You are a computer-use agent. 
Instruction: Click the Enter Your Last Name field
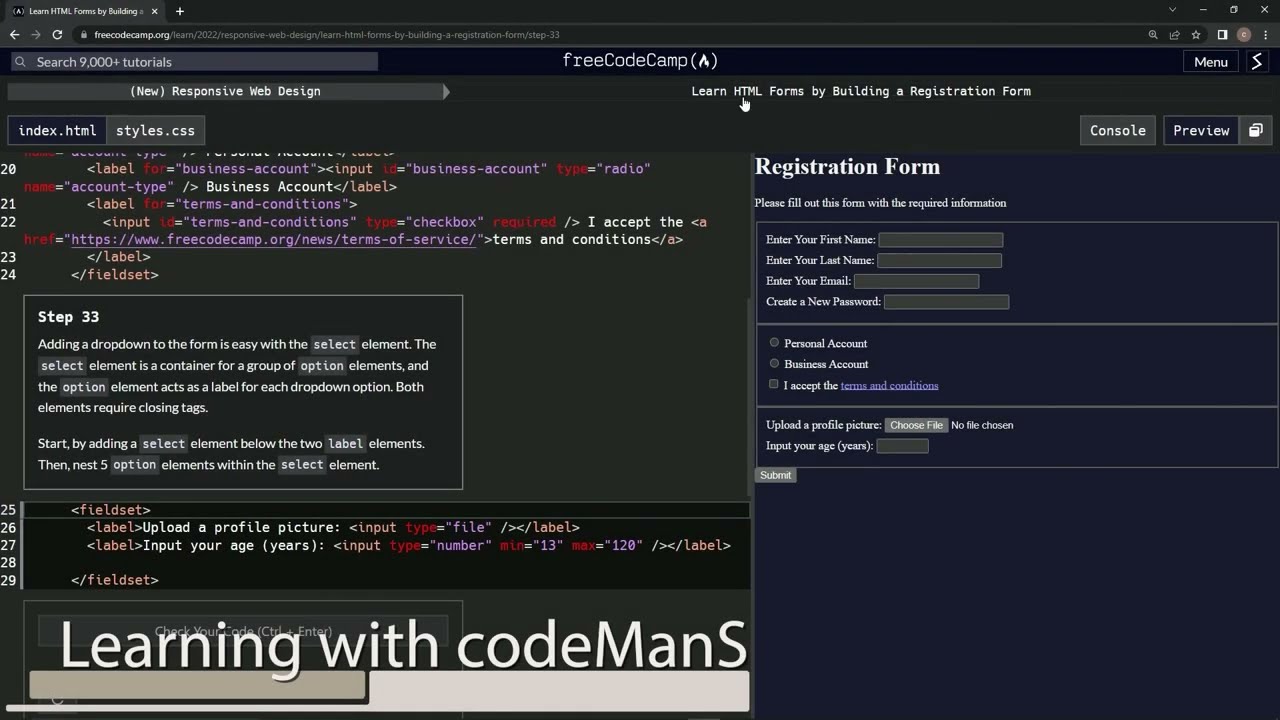(x=939, y=260)
